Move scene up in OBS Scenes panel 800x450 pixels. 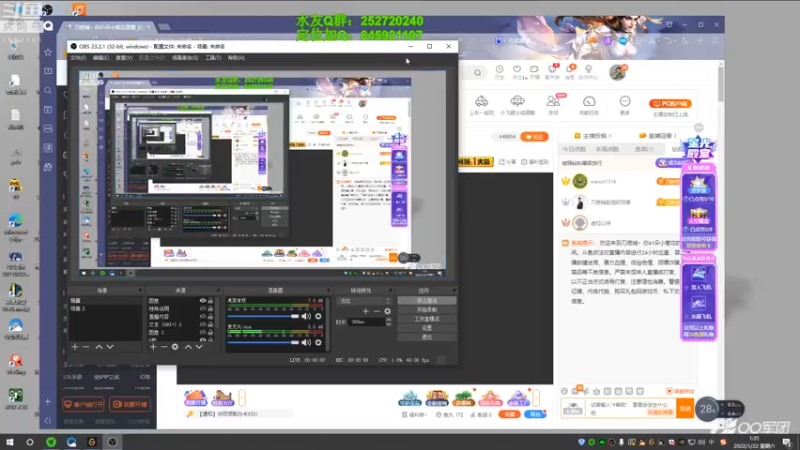pyautogui.click(x=99, y=347)
